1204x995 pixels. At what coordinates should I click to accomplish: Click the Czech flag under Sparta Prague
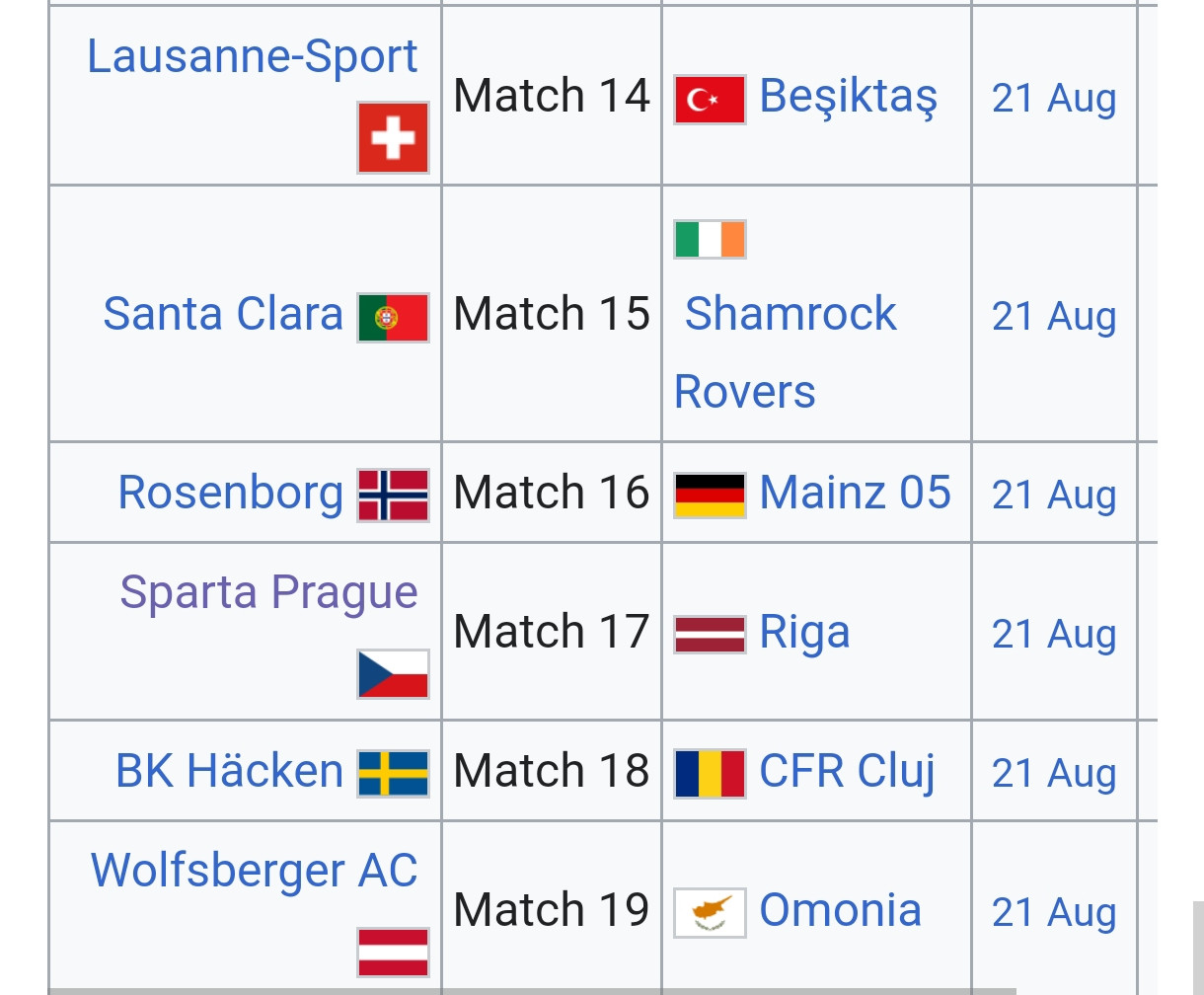tap(393, 674)
